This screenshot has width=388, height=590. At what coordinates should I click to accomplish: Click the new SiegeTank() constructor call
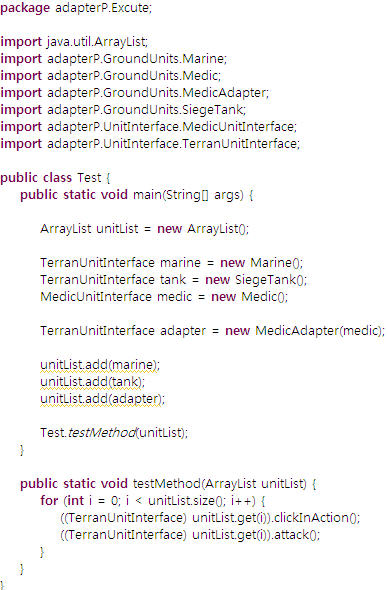click(256, 280)
